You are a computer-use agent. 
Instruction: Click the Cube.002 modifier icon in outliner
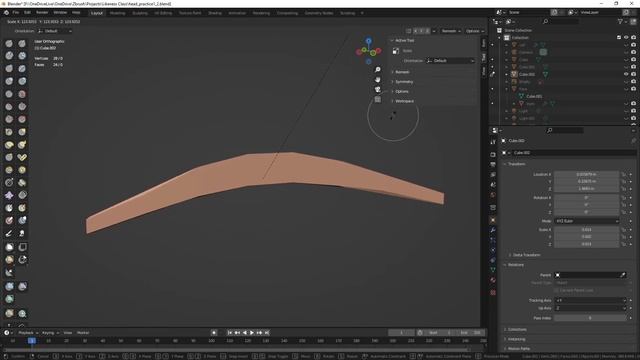pyautogui.click(x=545, y=74)
